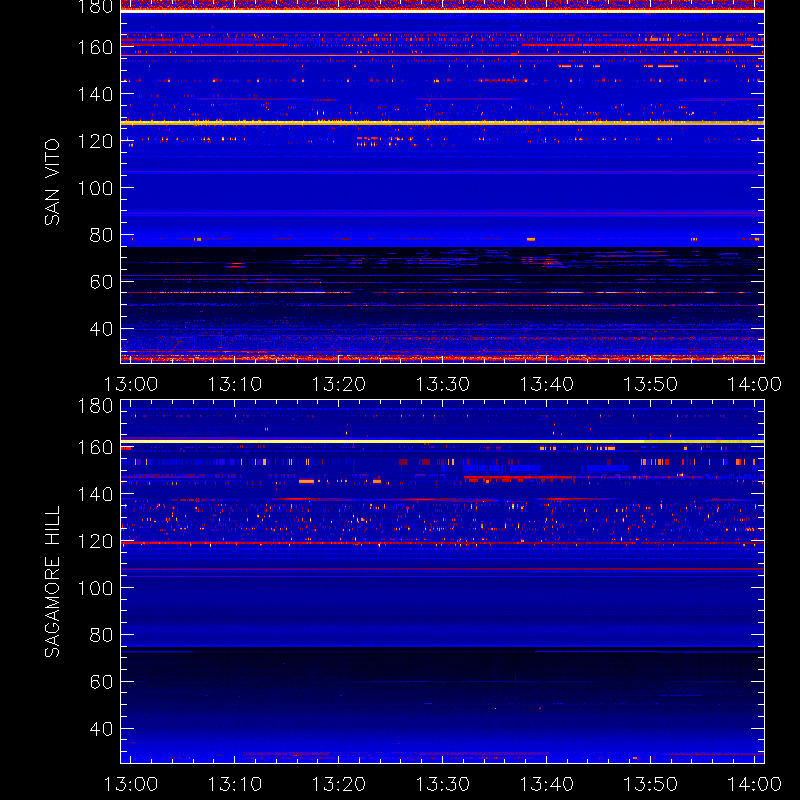The width and height of the screenshot is (800, 800).
Task: Select San Vito plot's 13:40 time label
Action: click(546, 384)
